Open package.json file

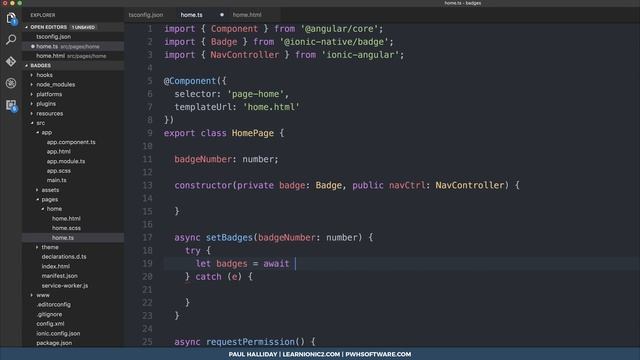click(x=54, y=343)
